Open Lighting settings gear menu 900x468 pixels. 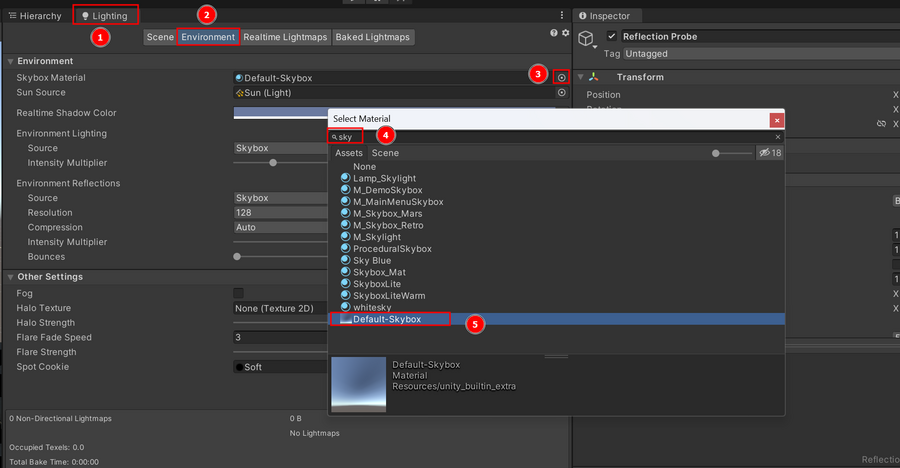565,33
